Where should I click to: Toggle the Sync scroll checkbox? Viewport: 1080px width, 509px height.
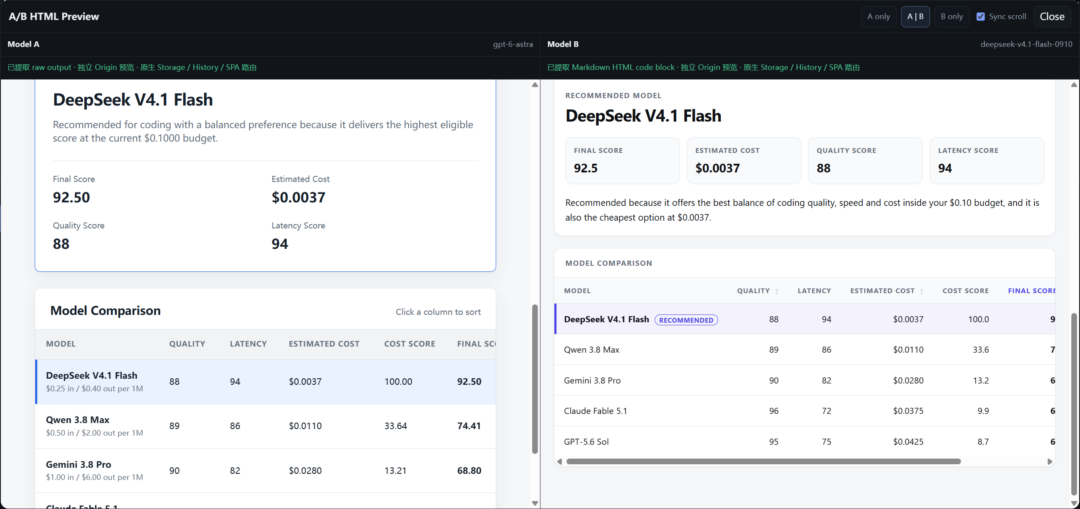click(x=981, y=17)
